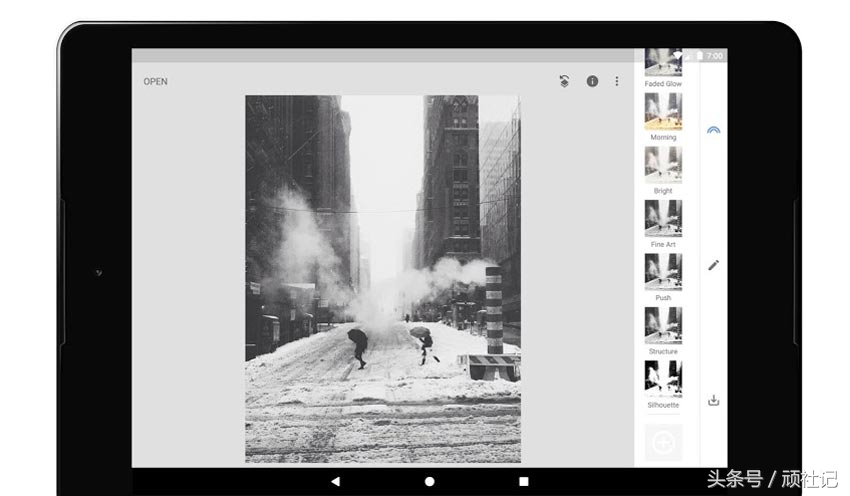Apply the Faded Glow look
Image resolution: width=850 pixels, height=496 pixels.
(x=663, y=64)
